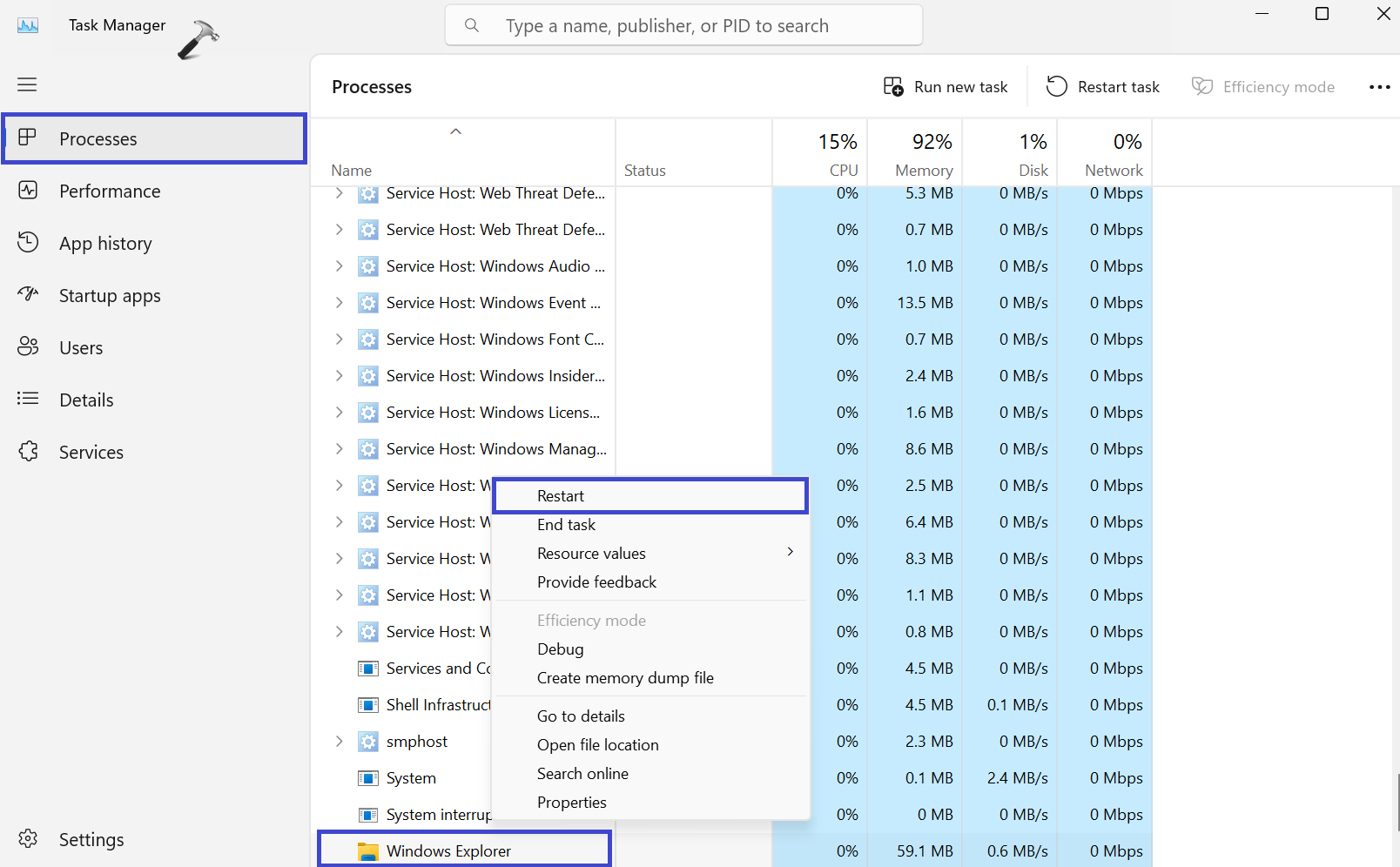Screen dimensions: 1400x867
Task: Click the Run new task button
Action: click(946, 87)
